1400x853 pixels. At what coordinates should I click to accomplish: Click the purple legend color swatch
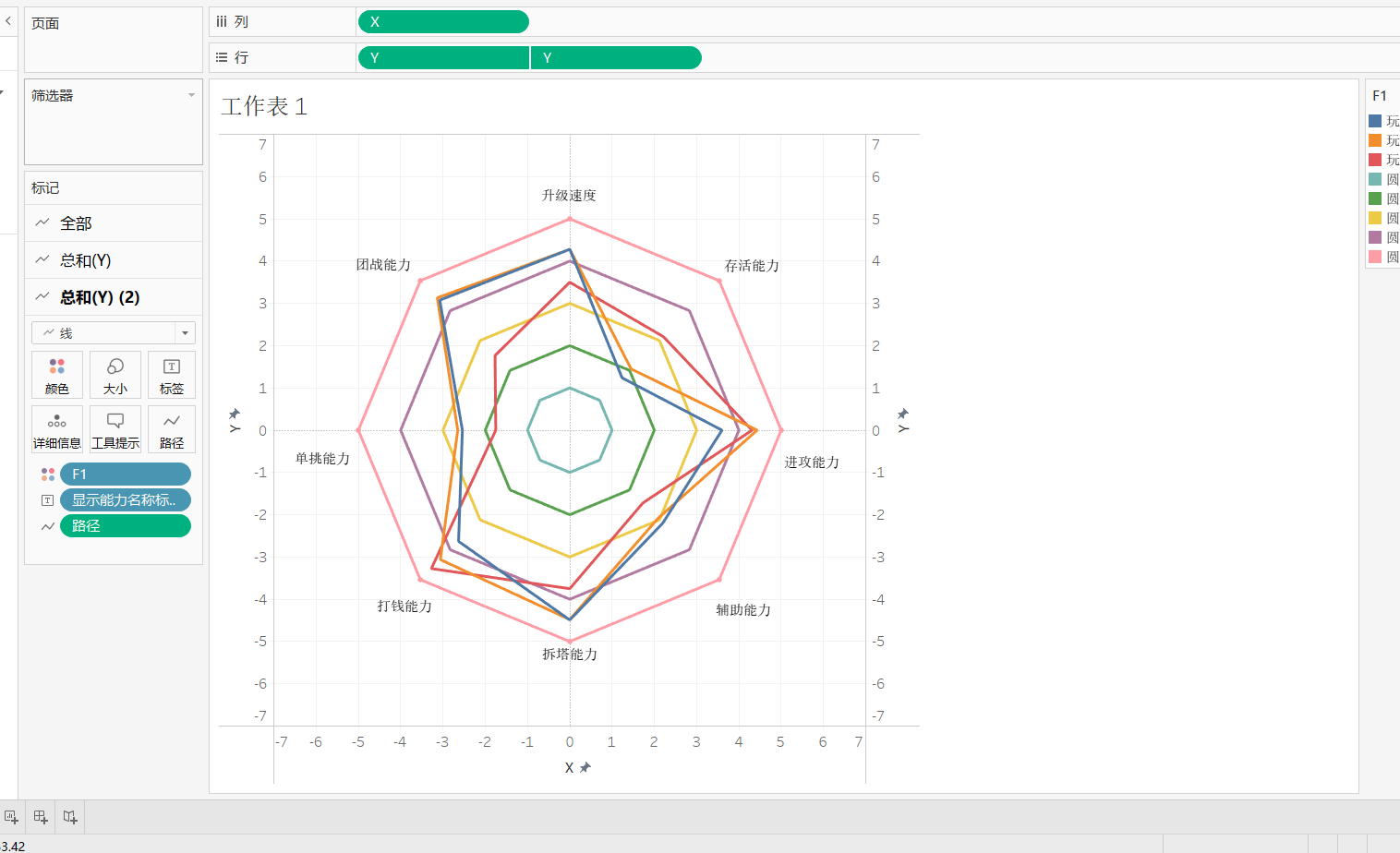coord(1375,237)
